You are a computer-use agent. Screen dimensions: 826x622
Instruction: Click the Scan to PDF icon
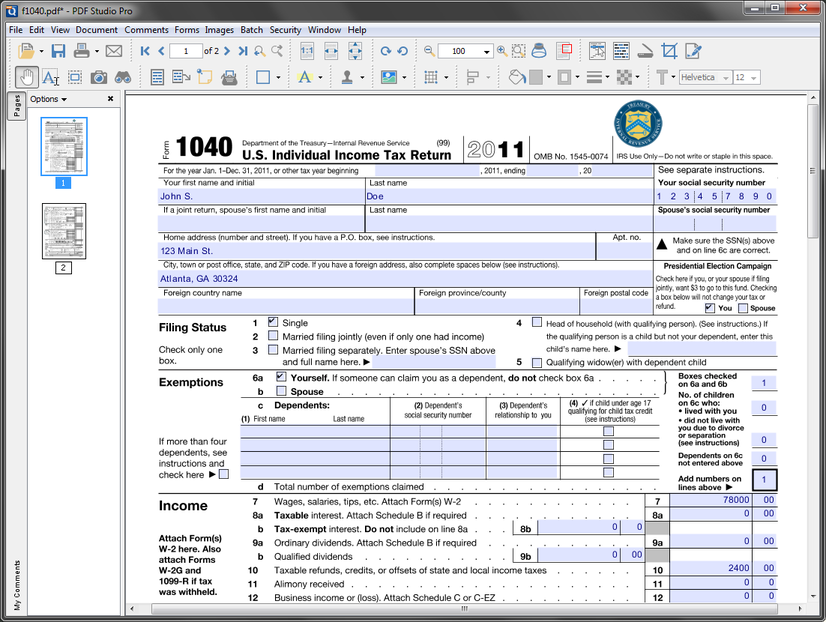click(x=645, y=51)
